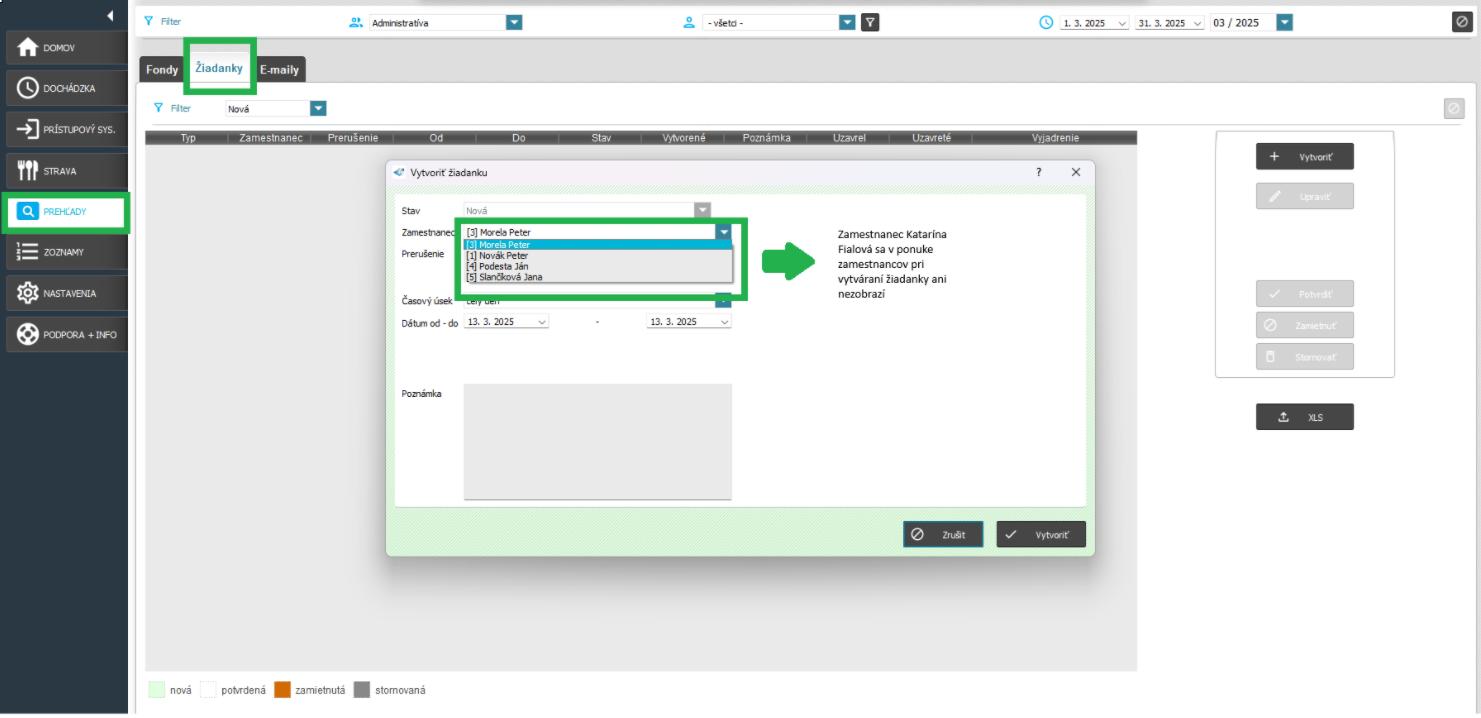Confirm dialog with Vytvoriť checkmark button
Viewport: 1481px width, 718px height.
(1040, 535)
